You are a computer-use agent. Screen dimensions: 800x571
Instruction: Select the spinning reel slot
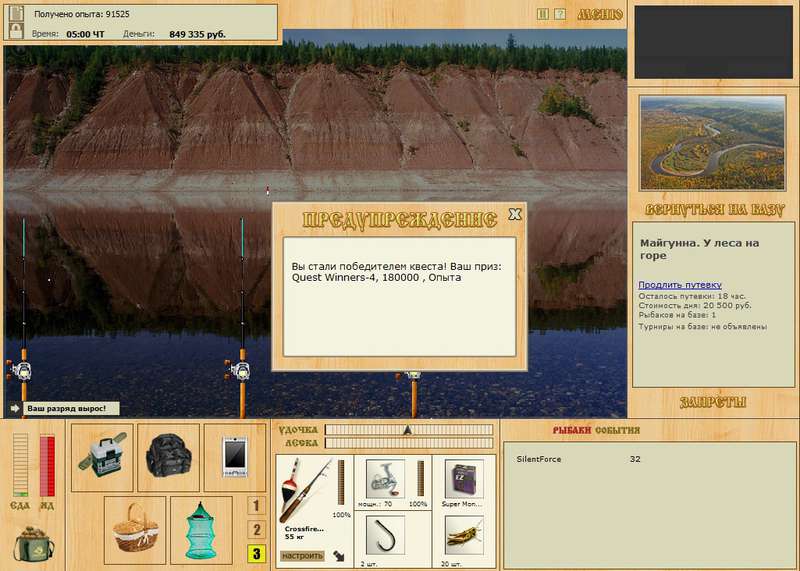pyautogui.click(x=385, y=479)
